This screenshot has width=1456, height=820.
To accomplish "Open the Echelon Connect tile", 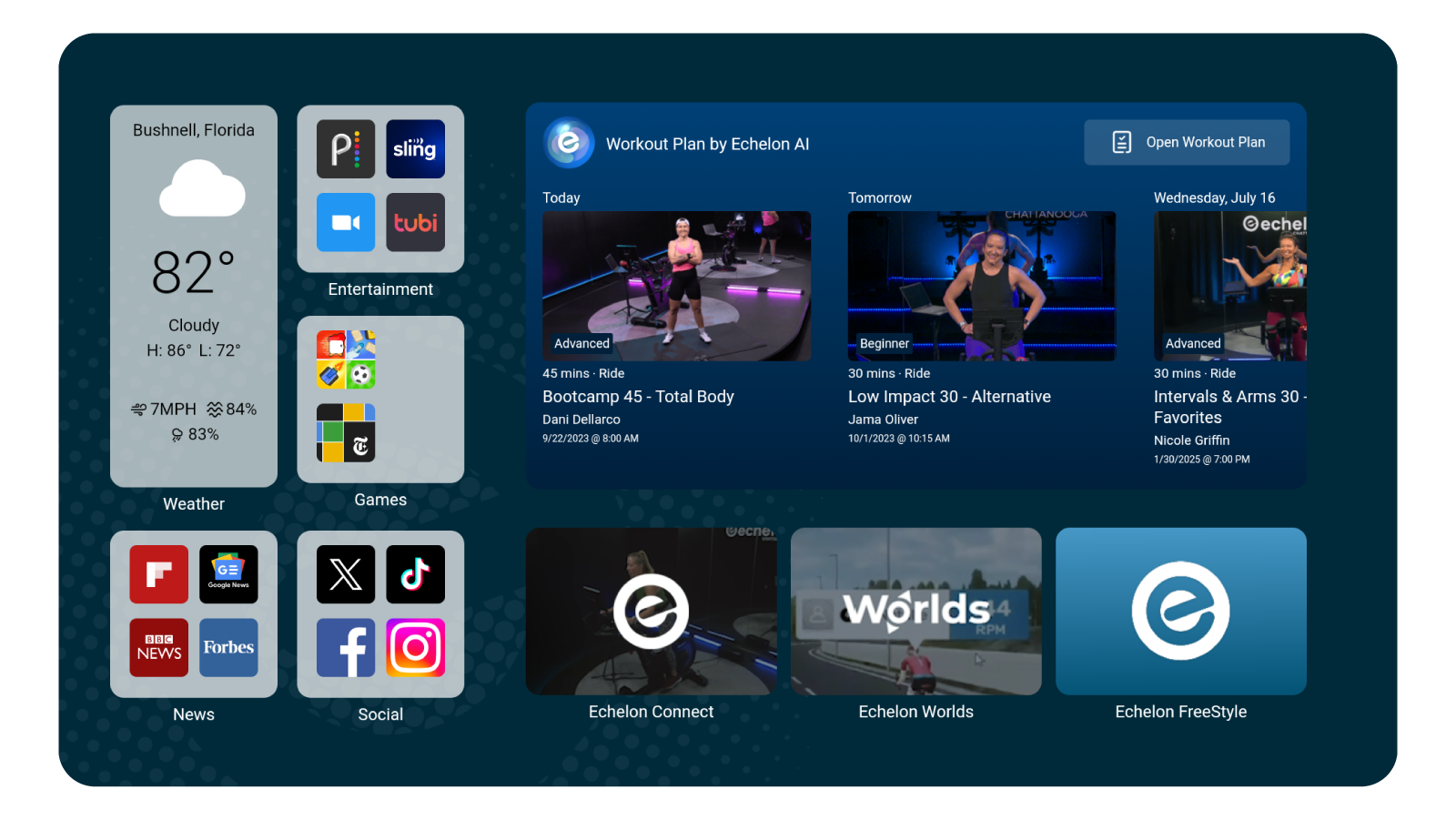I will (x=652, y=612).
